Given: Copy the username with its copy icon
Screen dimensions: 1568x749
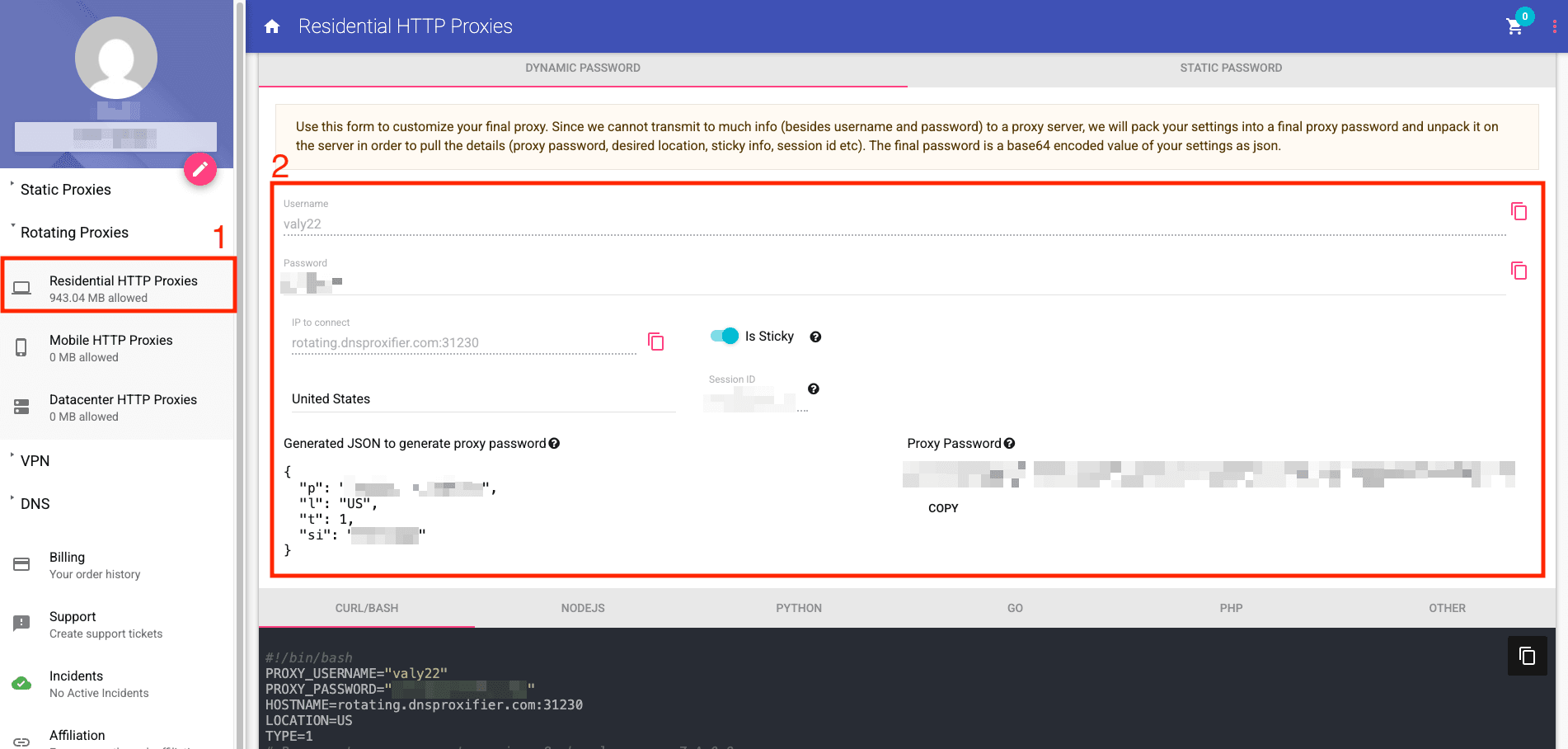Looking at the screenshot, I should click(1519, 211).
